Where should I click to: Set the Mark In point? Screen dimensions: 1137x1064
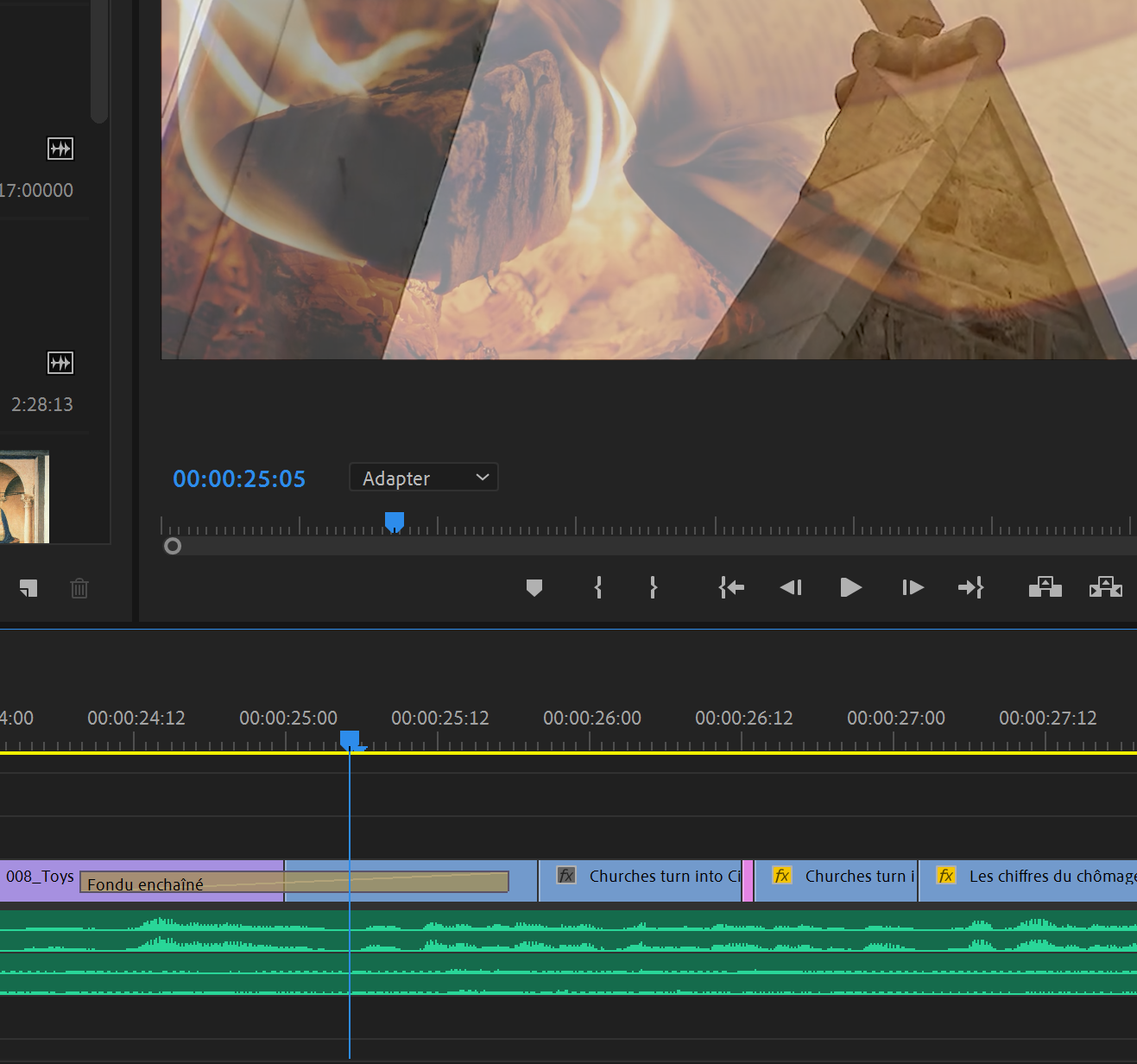598,588
